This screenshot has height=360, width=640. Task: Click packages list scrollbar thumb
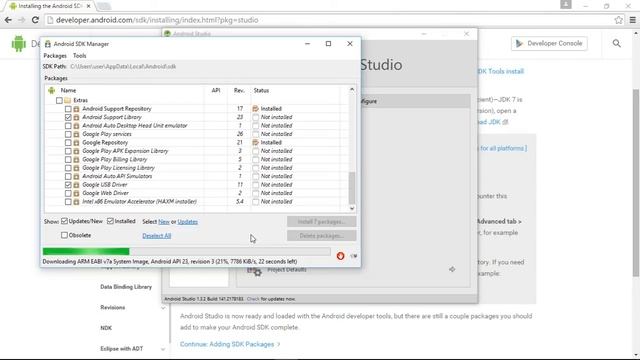[352, 188]
